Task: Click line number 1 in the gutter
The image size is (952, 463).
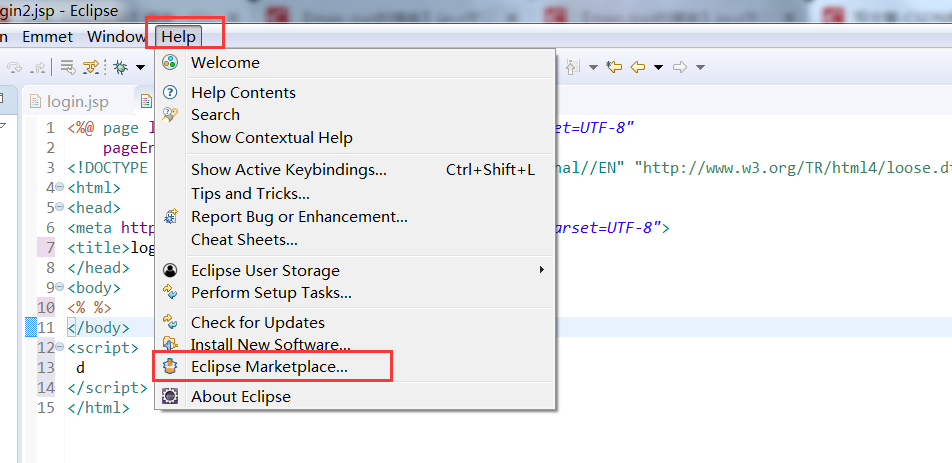Action: click(x=50, y=128)
